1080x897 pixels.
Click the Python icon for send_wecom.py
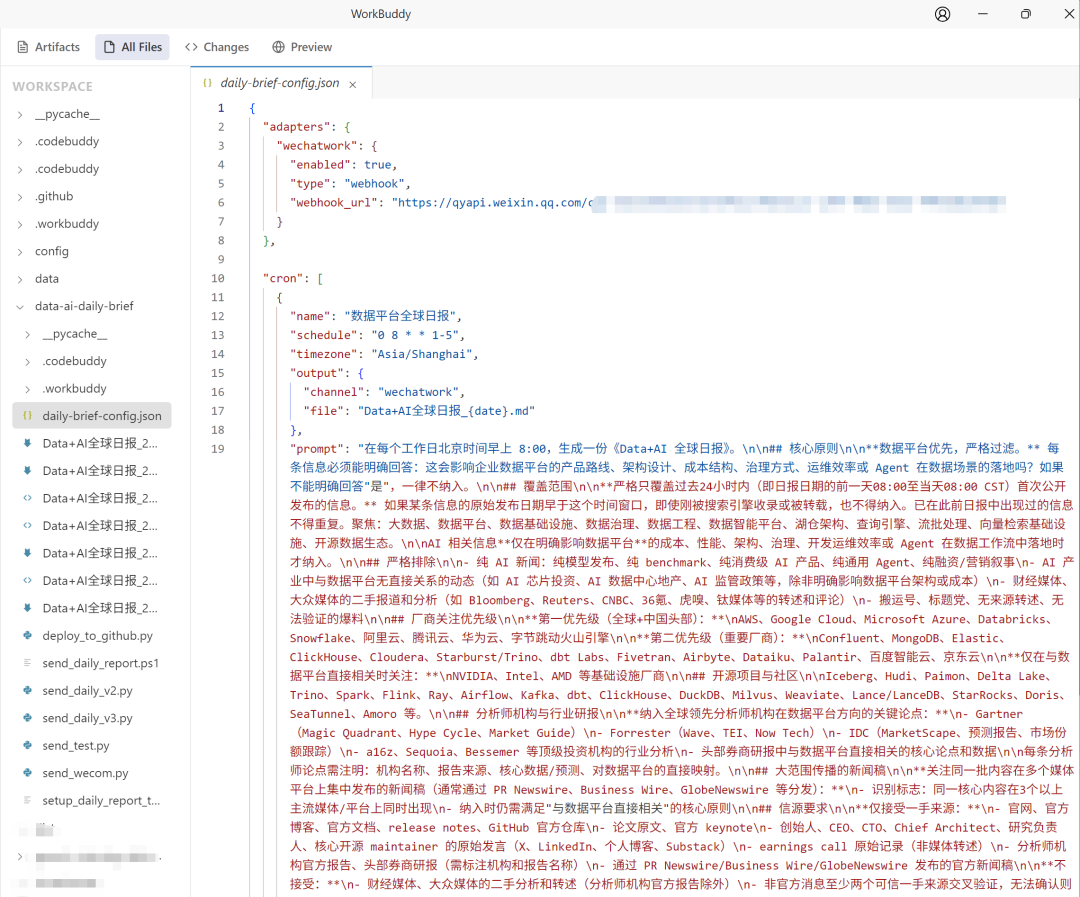[28, 773]
